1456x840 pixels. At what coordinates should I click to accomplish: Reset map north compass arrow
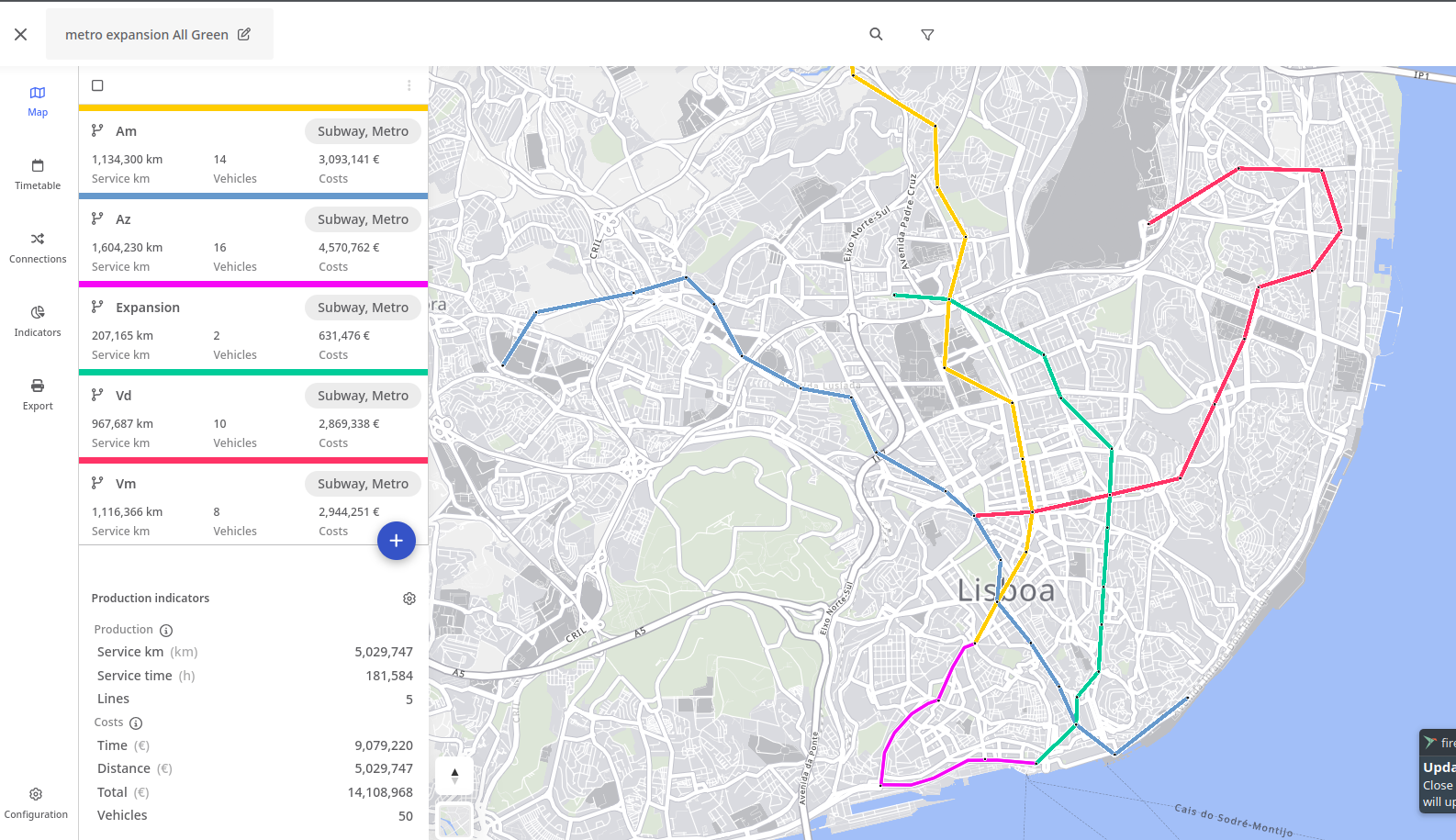click(x=454, y=776)
